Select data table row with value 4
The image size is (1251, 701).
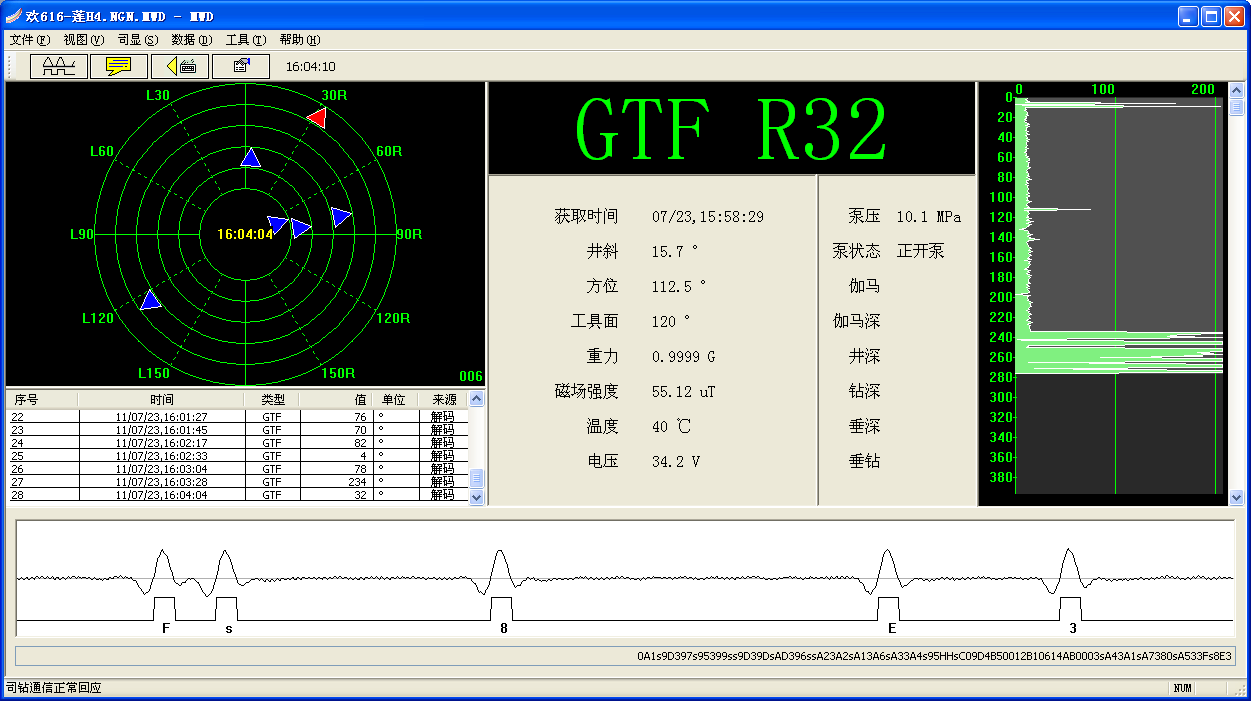(237, 455)
